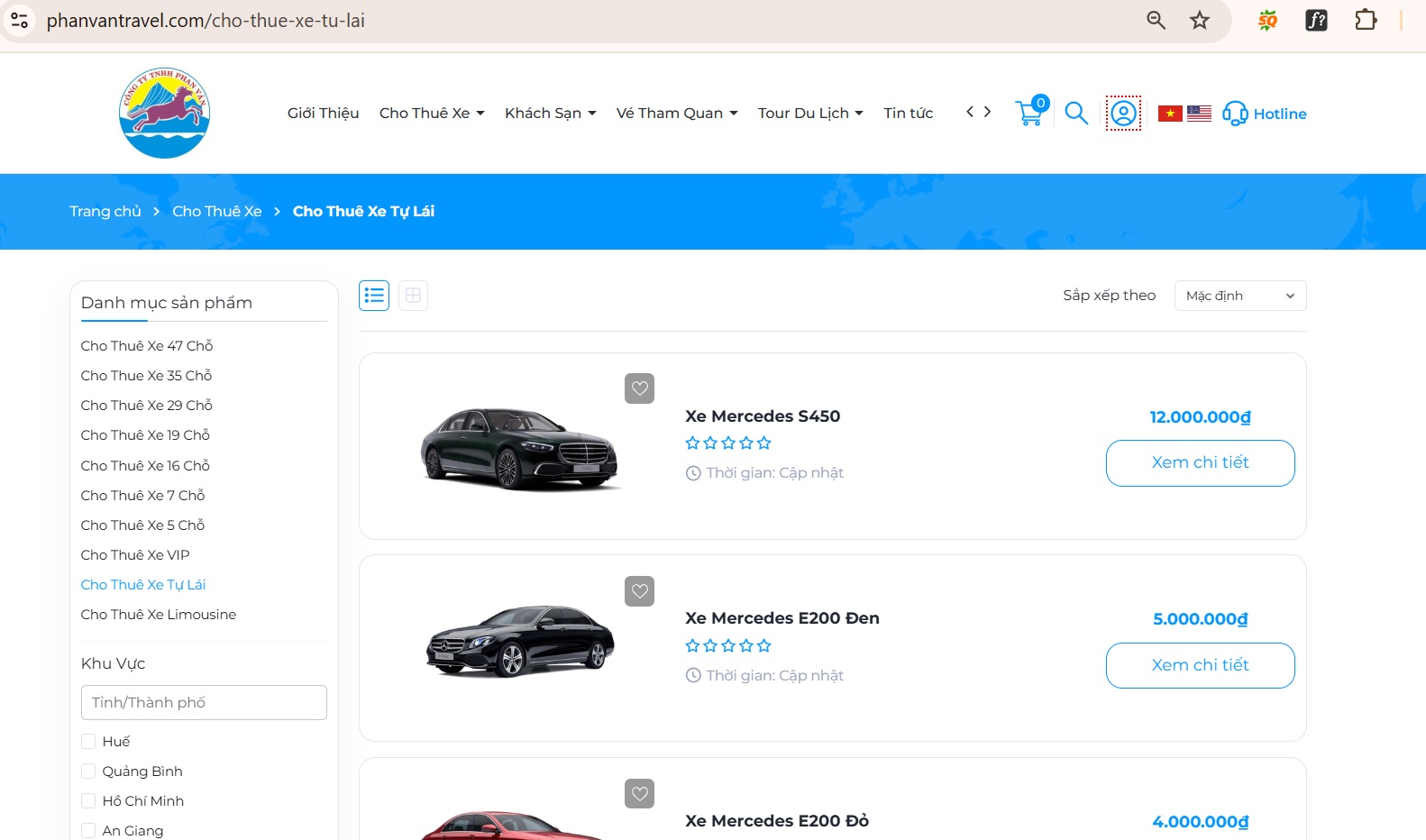Select Cho Thuê Xe 47 Chỗ category
The width and height of the screenshot is (1426, 840).
147,345
